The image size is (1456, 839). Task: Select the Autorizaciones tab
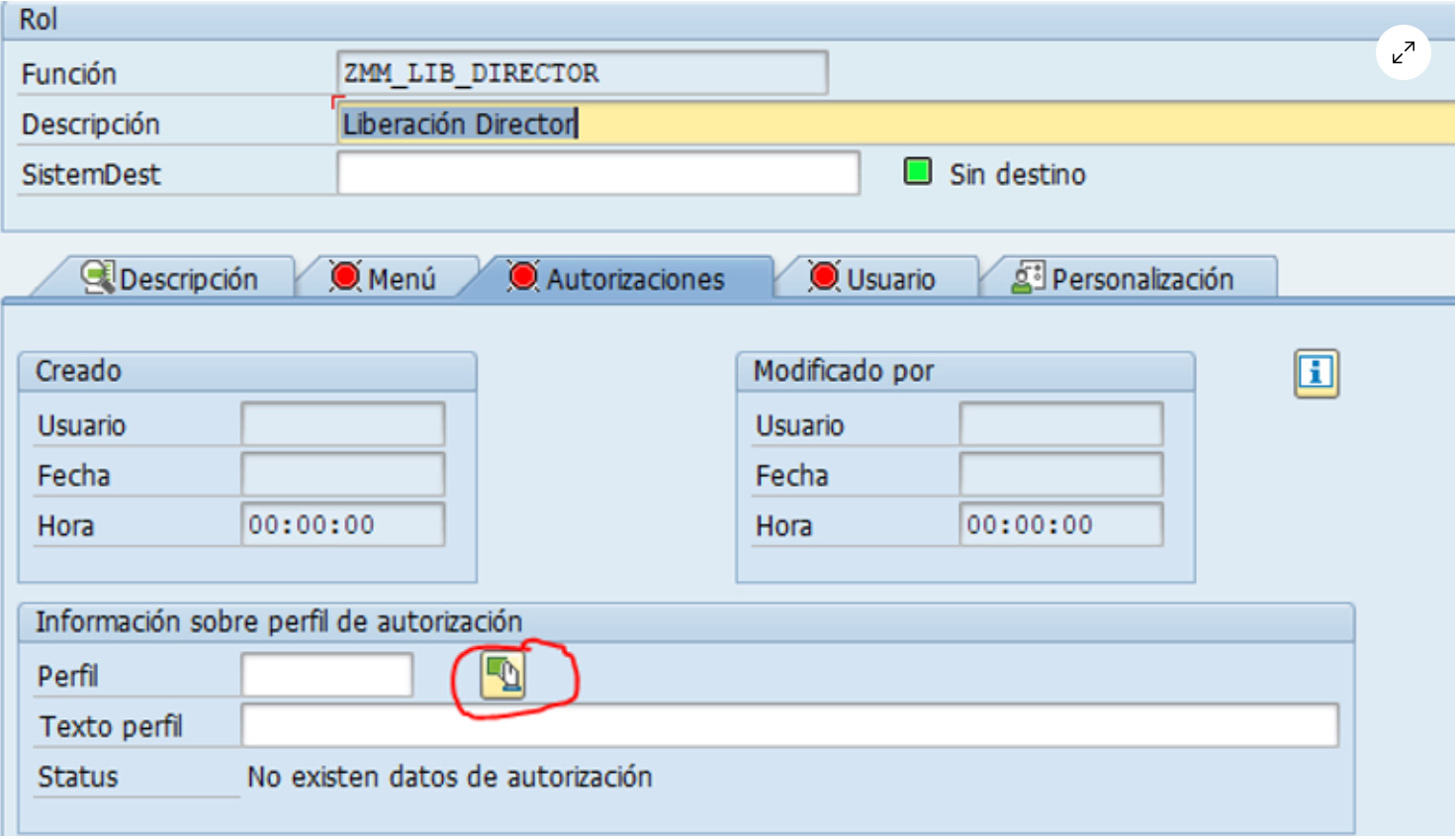pos(617,279)
